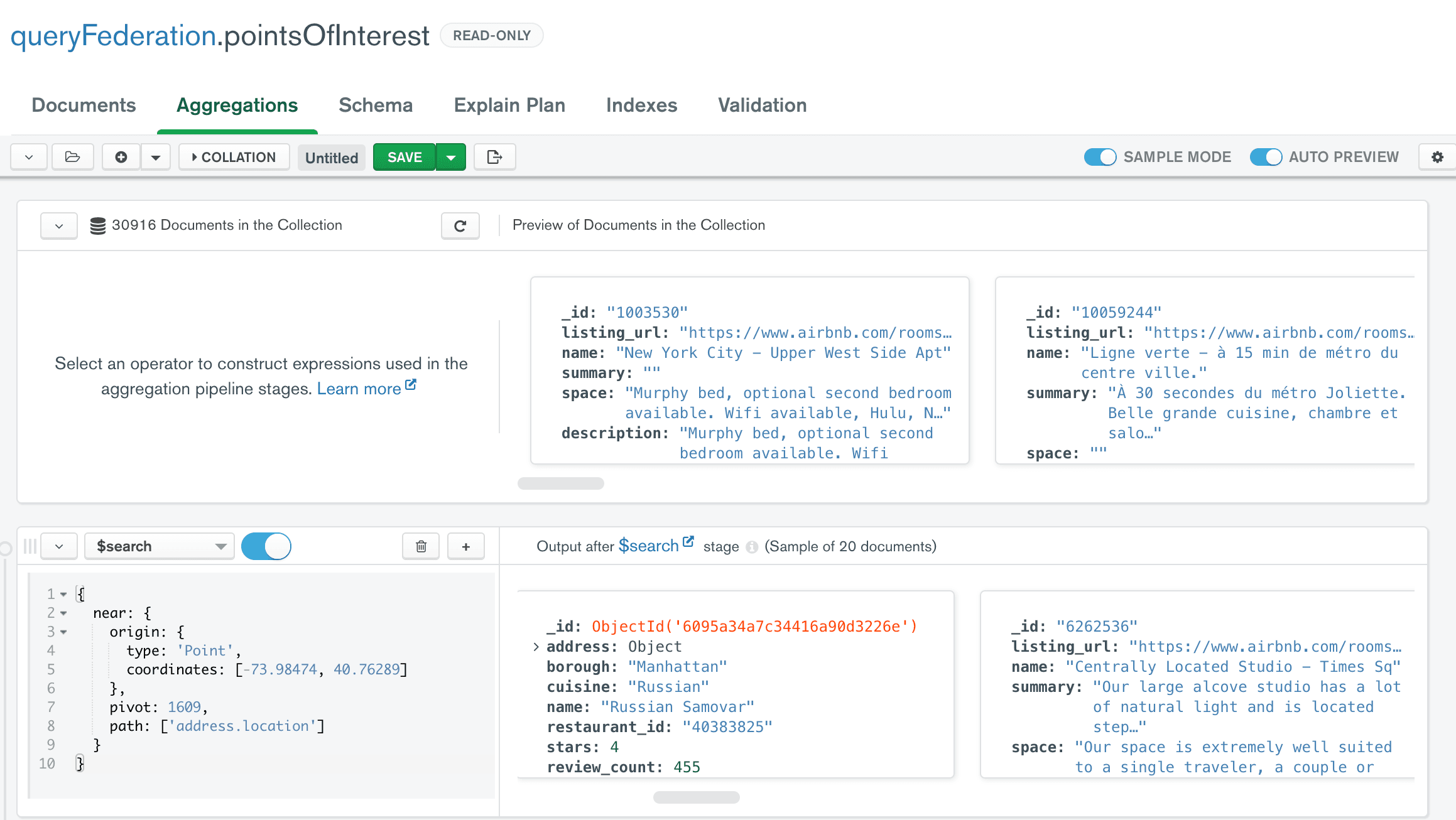The width and height of the screenshot is (1456, 820).
Task: Click the $search output horizontal scrollbar
Action: 696,797
